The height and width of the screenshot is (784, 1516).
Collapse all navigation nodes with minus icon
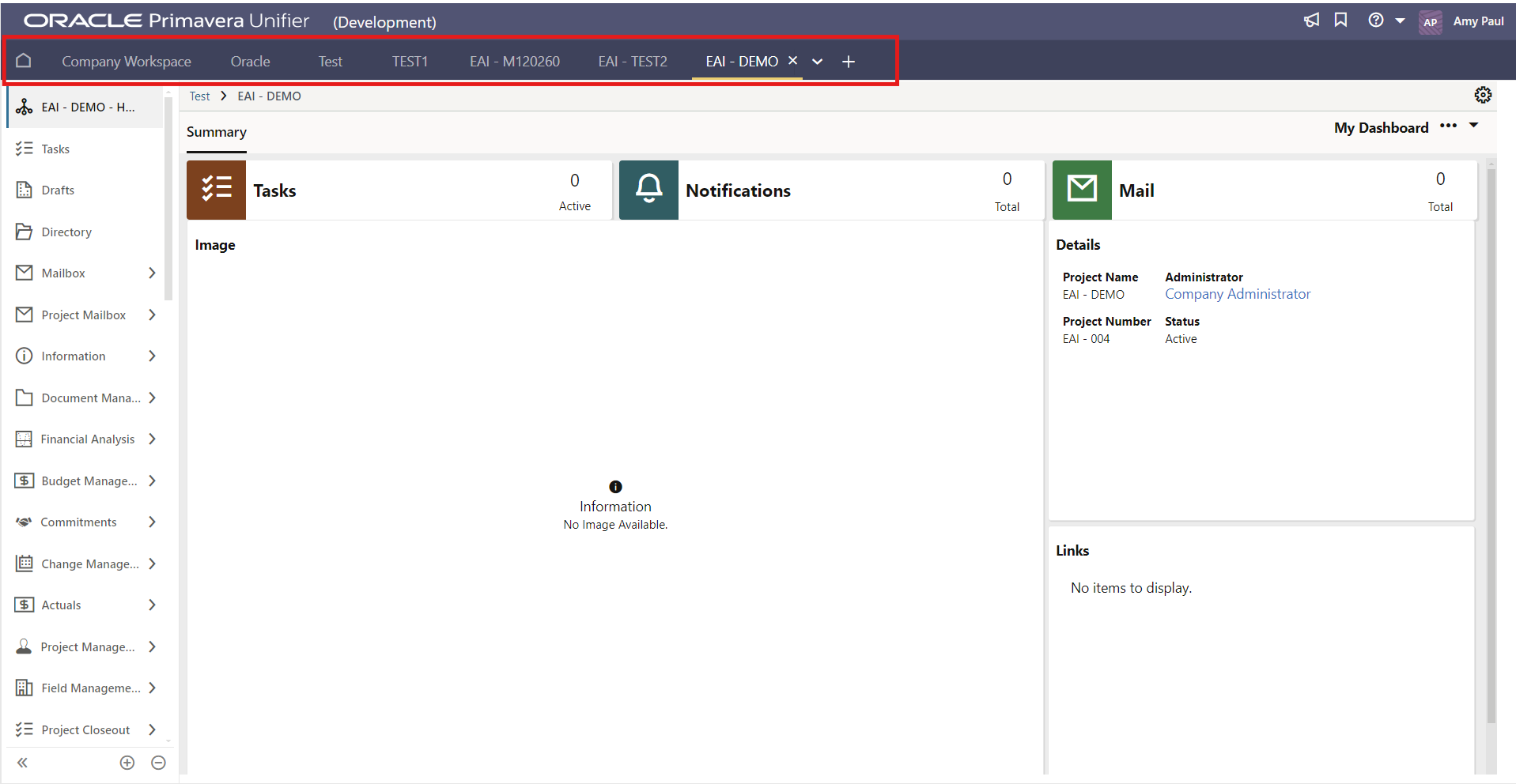pyautogui.click(x=158, y=763)
